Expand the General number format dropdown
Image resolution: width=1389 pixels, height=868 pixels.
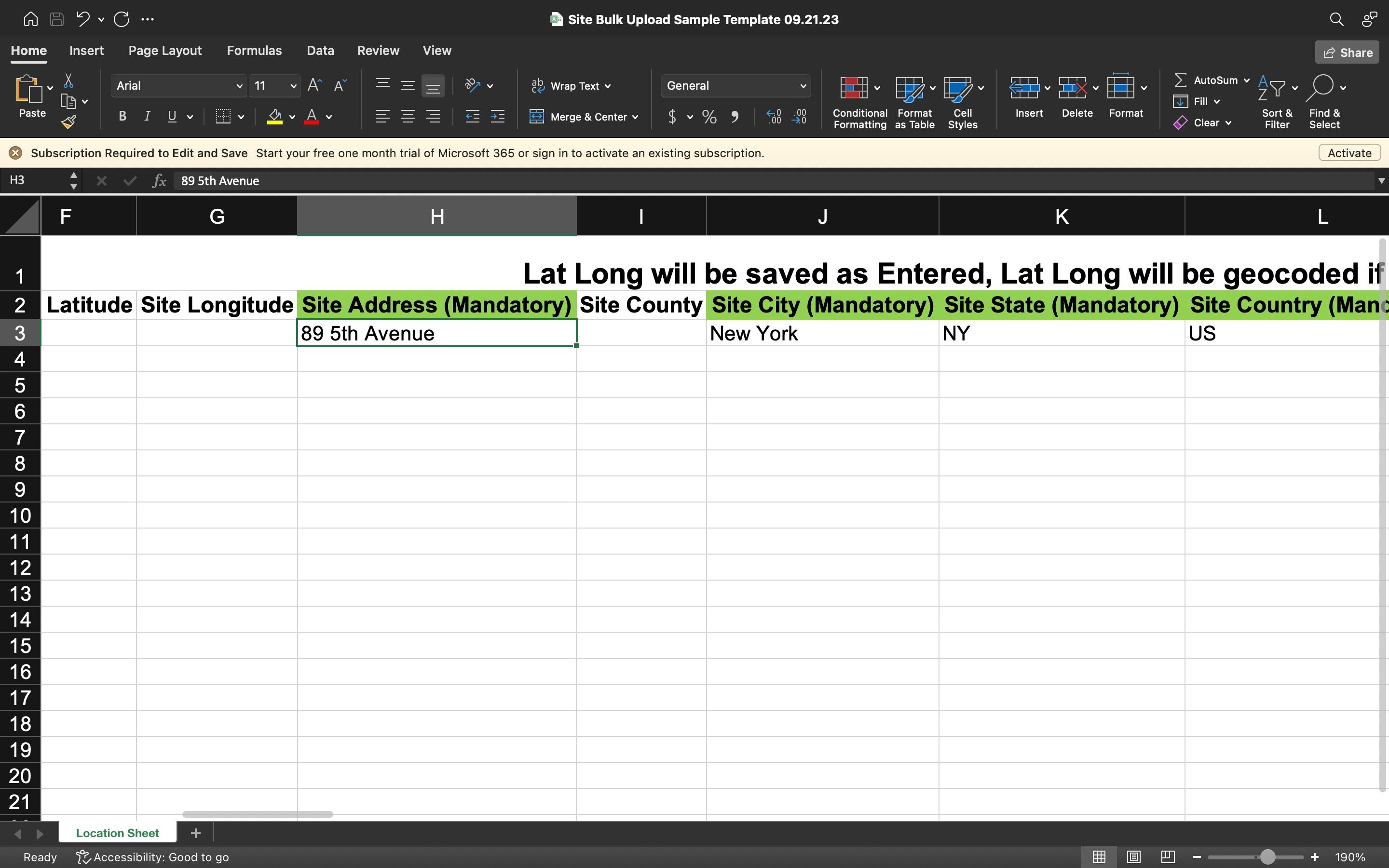point(803,86)
